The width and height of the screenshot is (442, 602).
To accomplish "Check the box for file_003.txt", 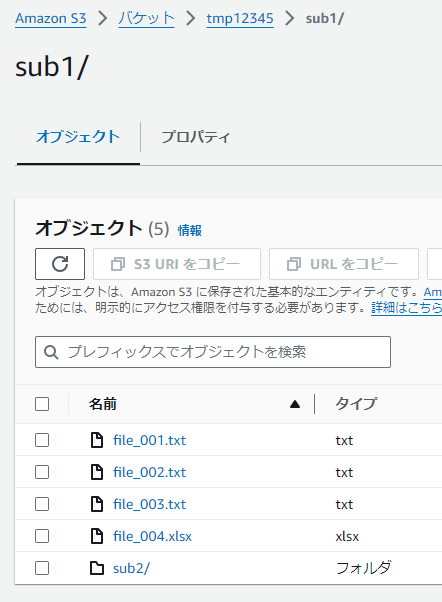I will (42, 504).
